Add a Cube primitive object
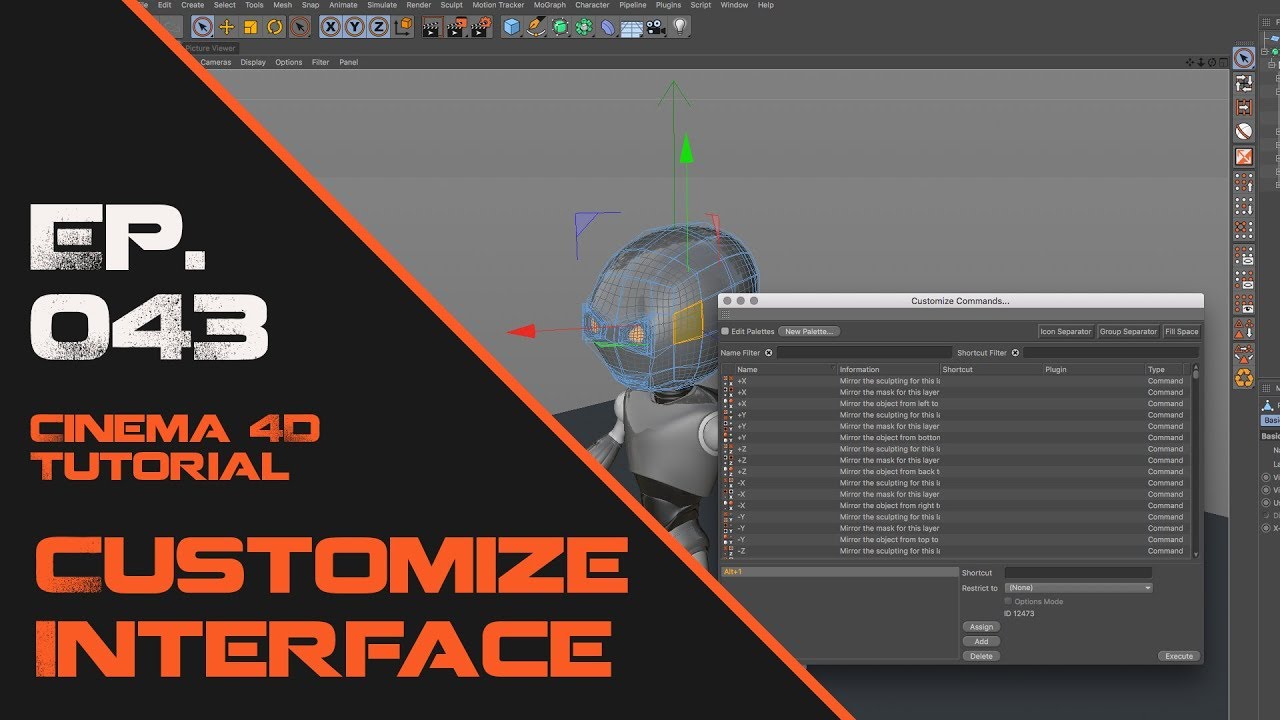 pos(512,27)
